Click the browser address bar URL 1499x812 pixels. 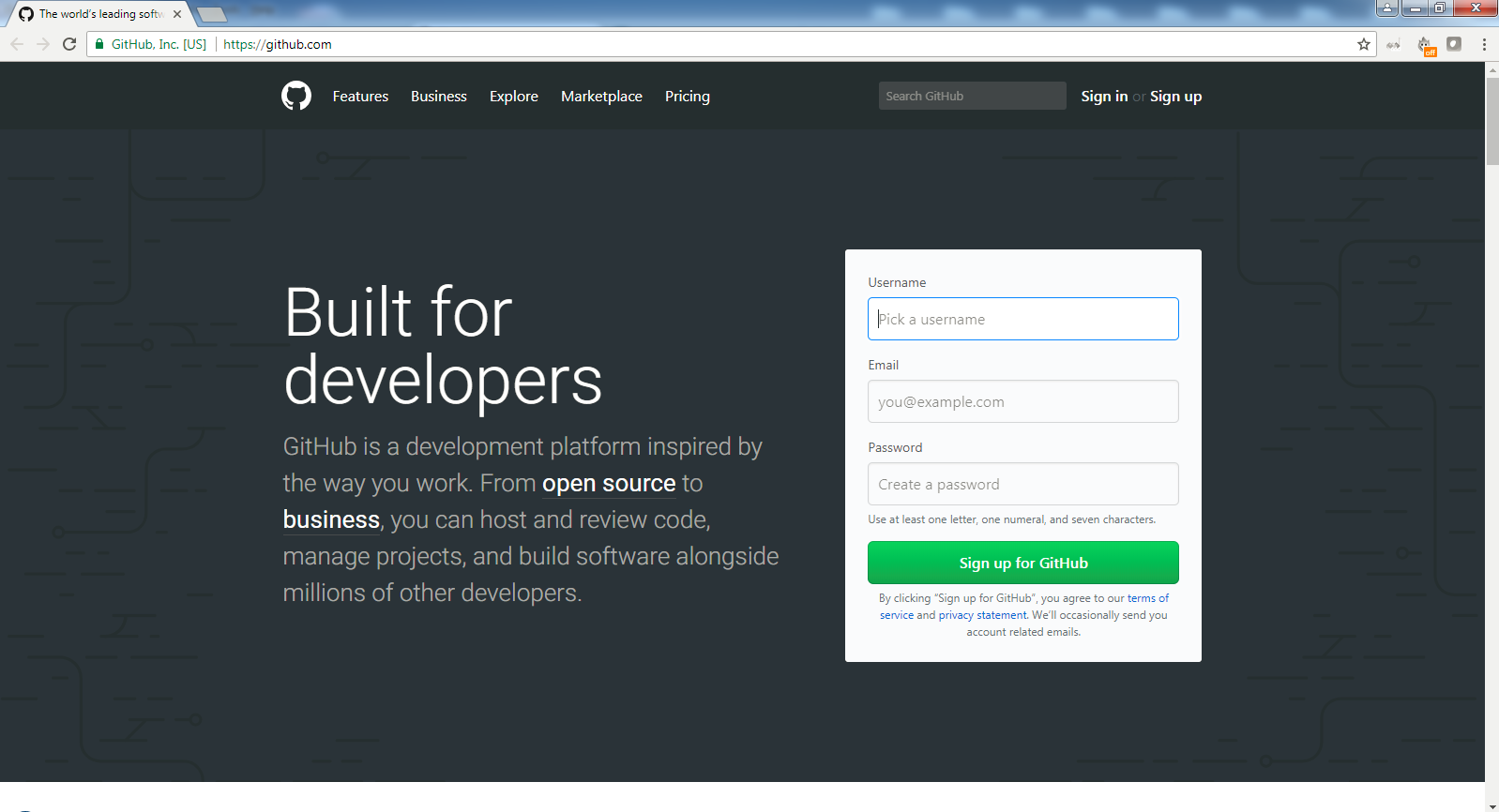click(278, 44)
